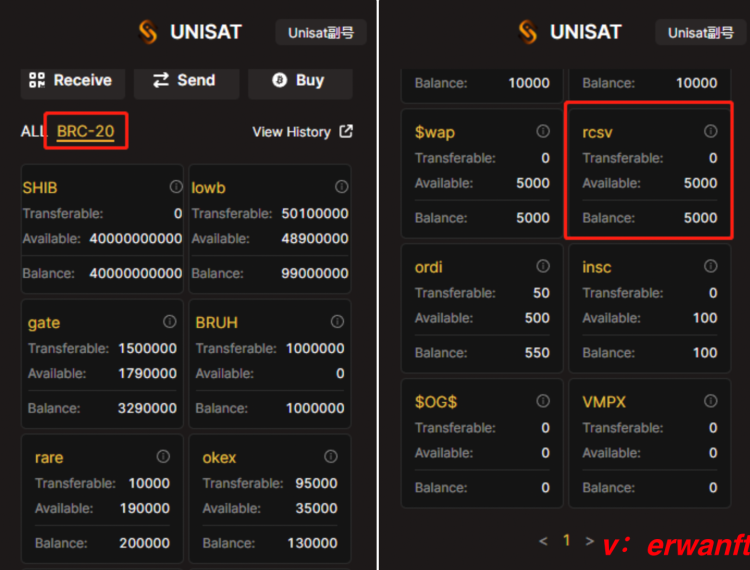The height and width of the screenshot is (570, 750).
Task: Open info icon on rare card
Action: point(163,456)
